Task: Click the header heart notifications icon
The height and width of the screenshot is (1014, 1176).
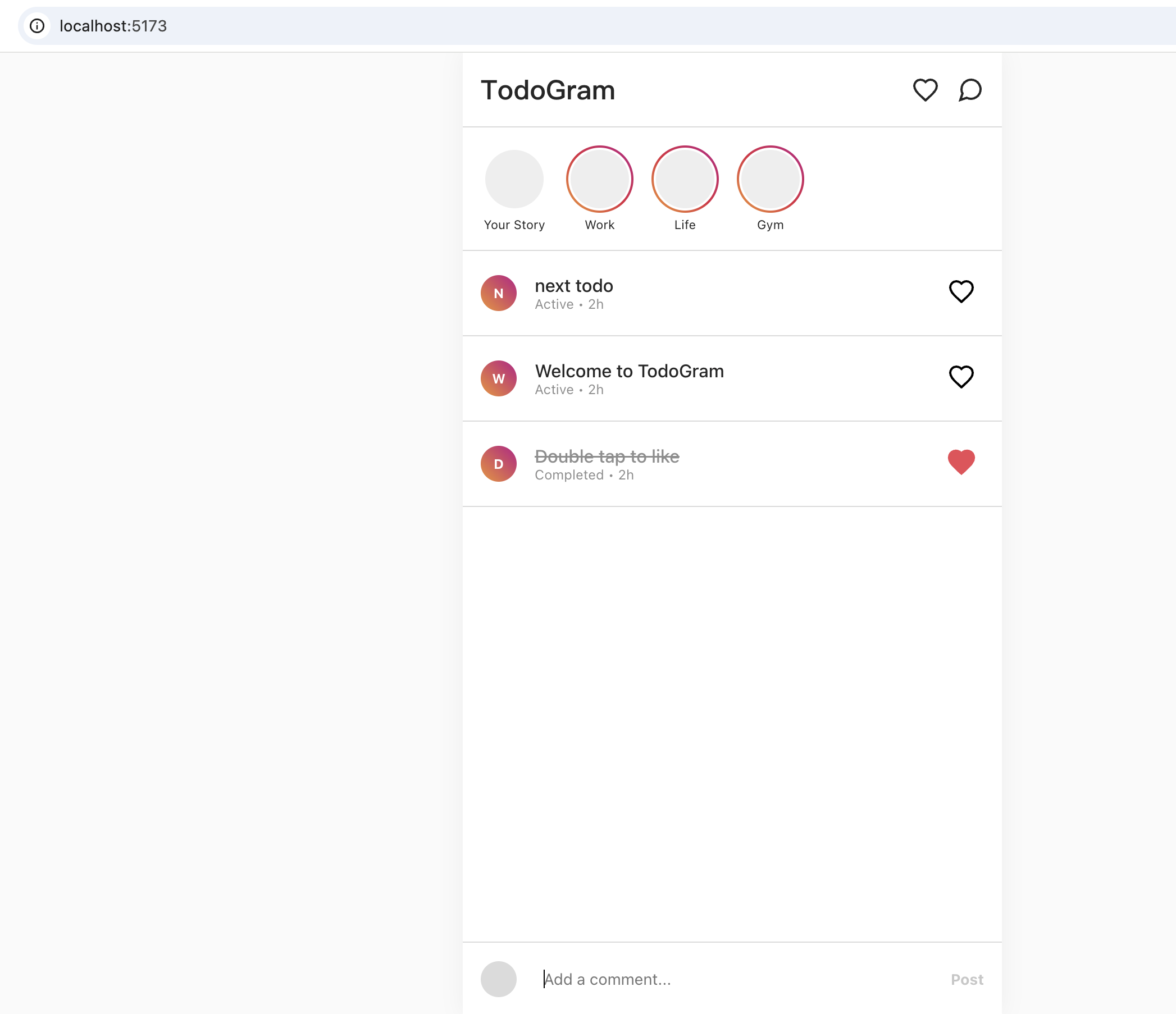Action: (x=924, y=90)
